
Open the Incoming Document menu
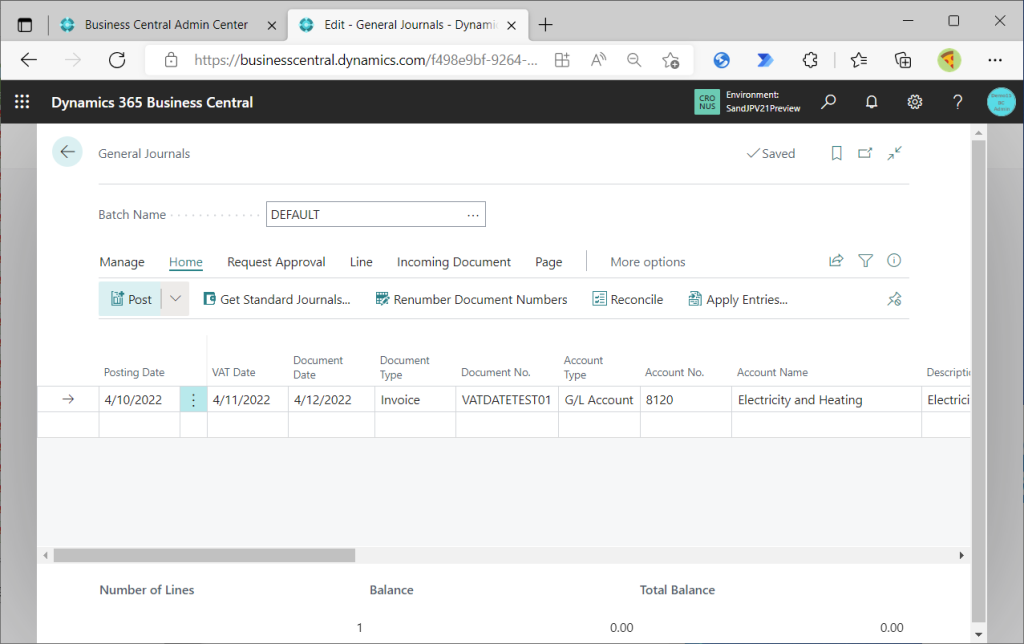coord(454,262)
